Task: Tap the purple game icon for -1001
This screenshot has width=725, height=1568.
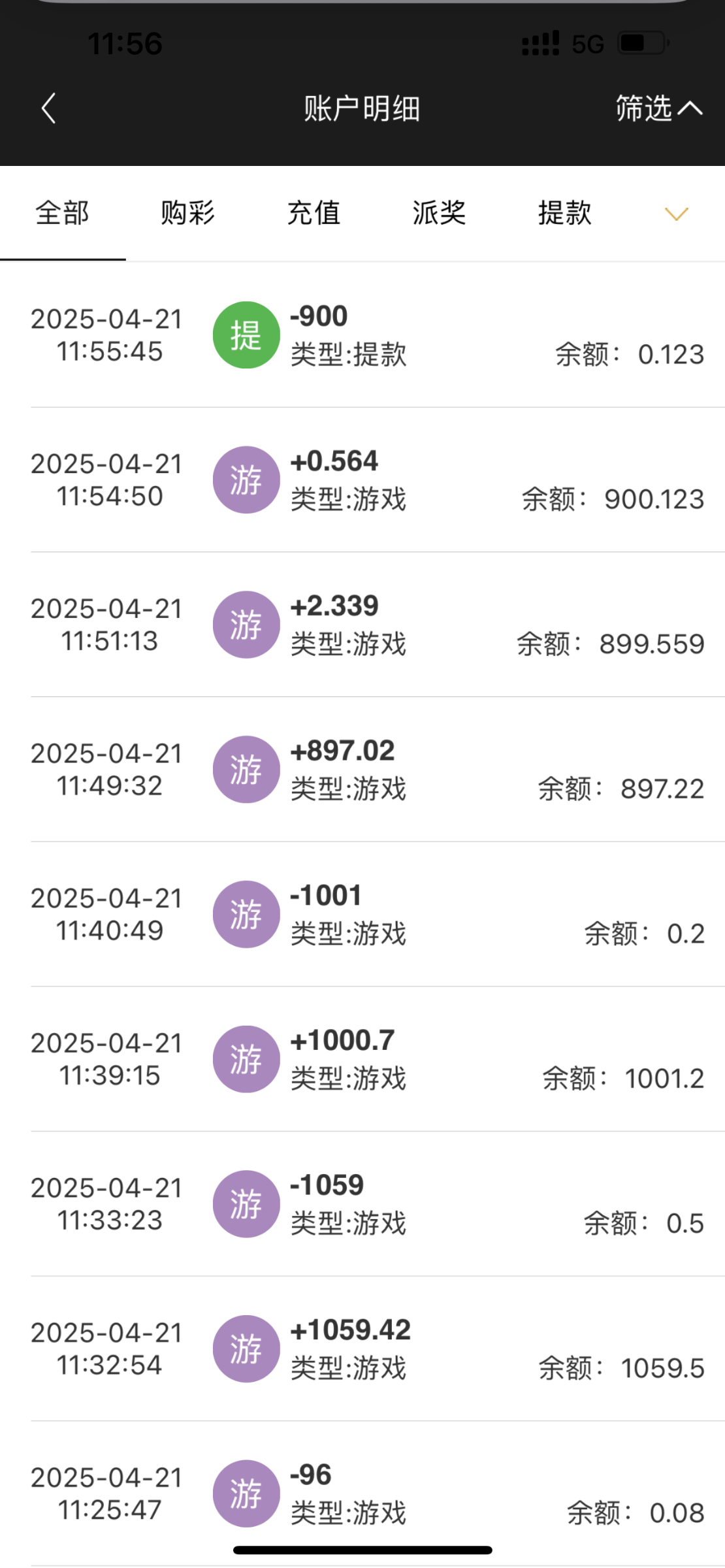Action: [x=246, y=915]
